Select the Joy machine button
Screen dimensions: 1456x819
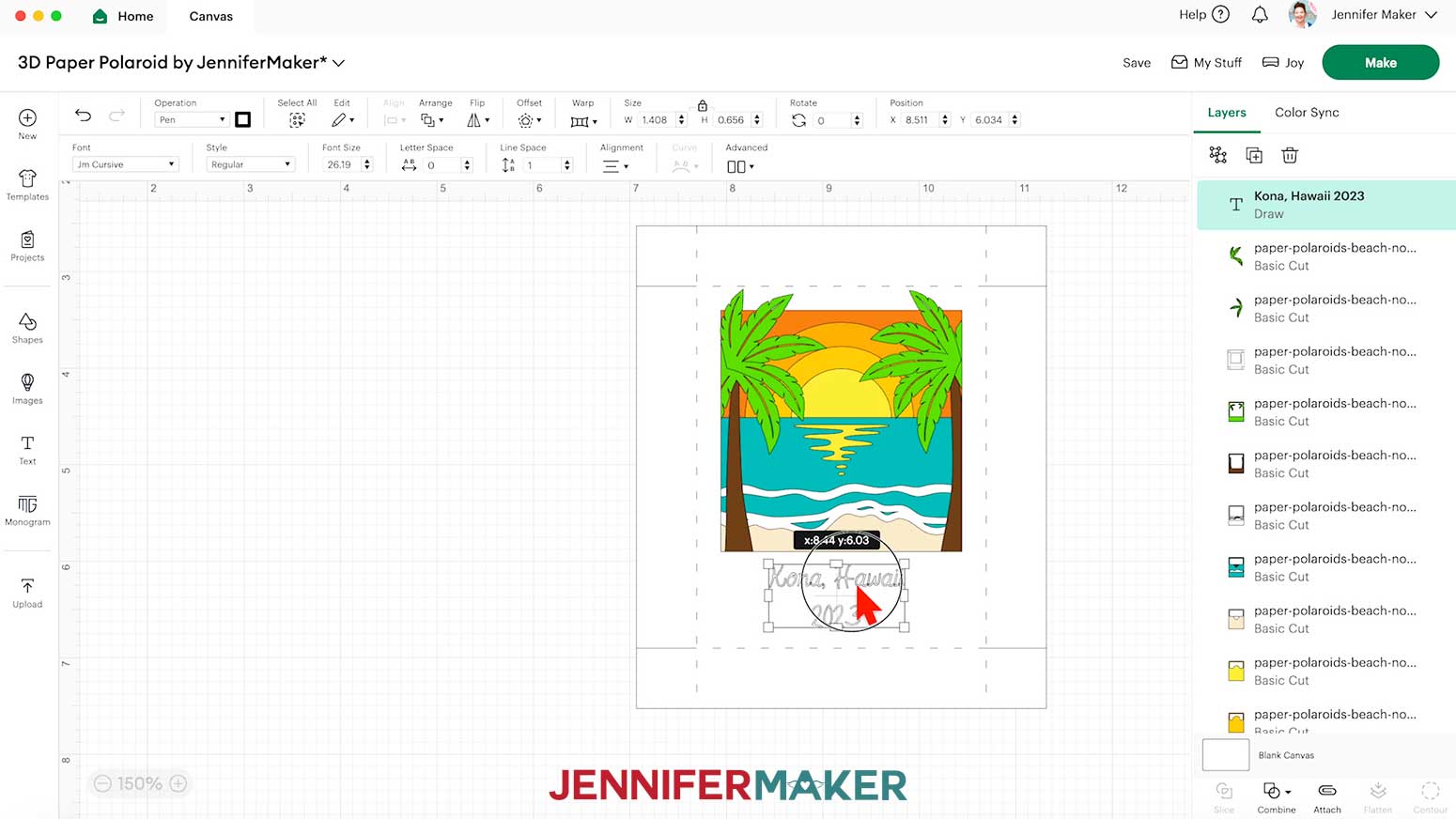[1283, 63]
